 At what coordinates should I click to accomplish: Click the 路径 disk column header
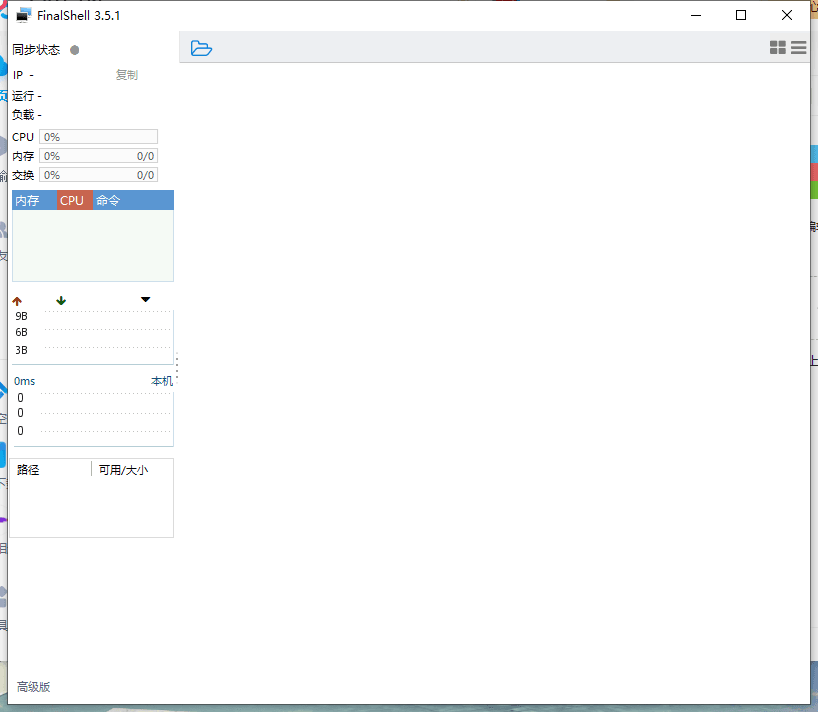click(28, 470)
